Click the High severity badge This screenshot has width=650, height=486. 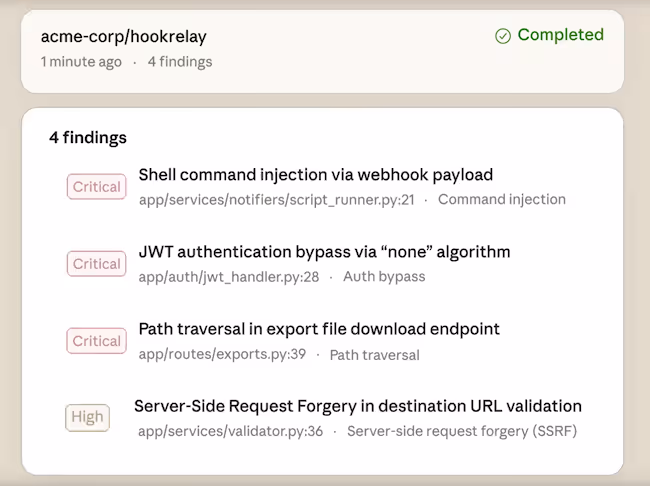tap(87, 417)
